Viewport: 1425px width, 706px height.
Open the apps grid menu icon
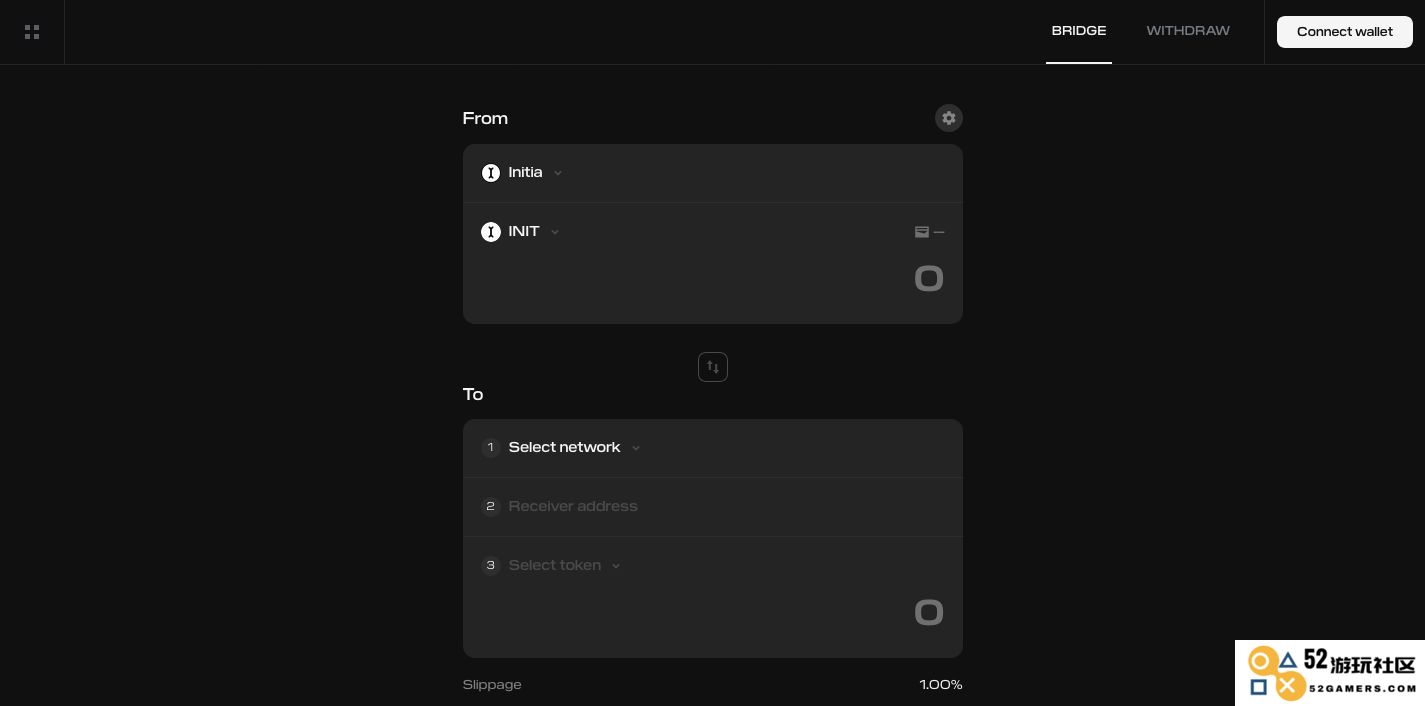[32, 32]
